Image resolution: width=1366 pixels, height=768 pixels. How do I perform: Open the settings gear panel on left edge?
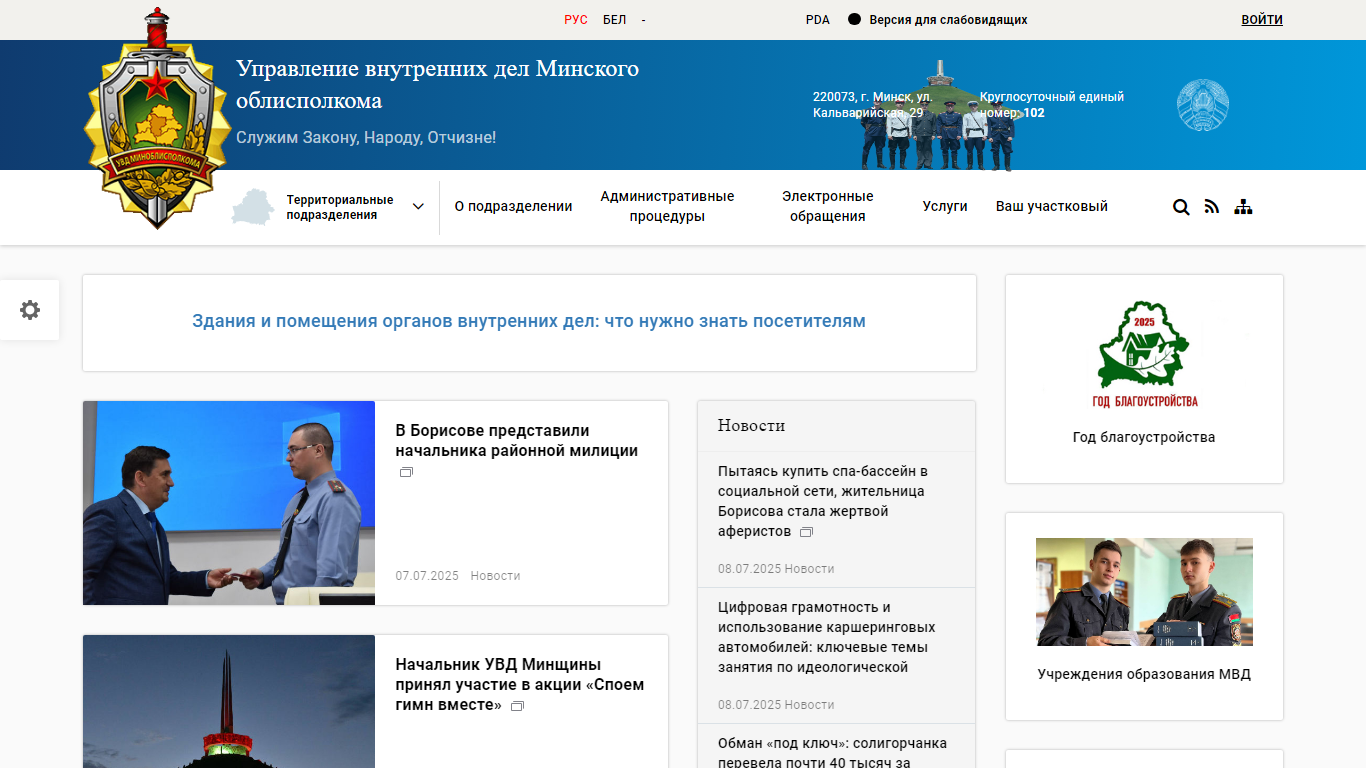click(30, 310)
